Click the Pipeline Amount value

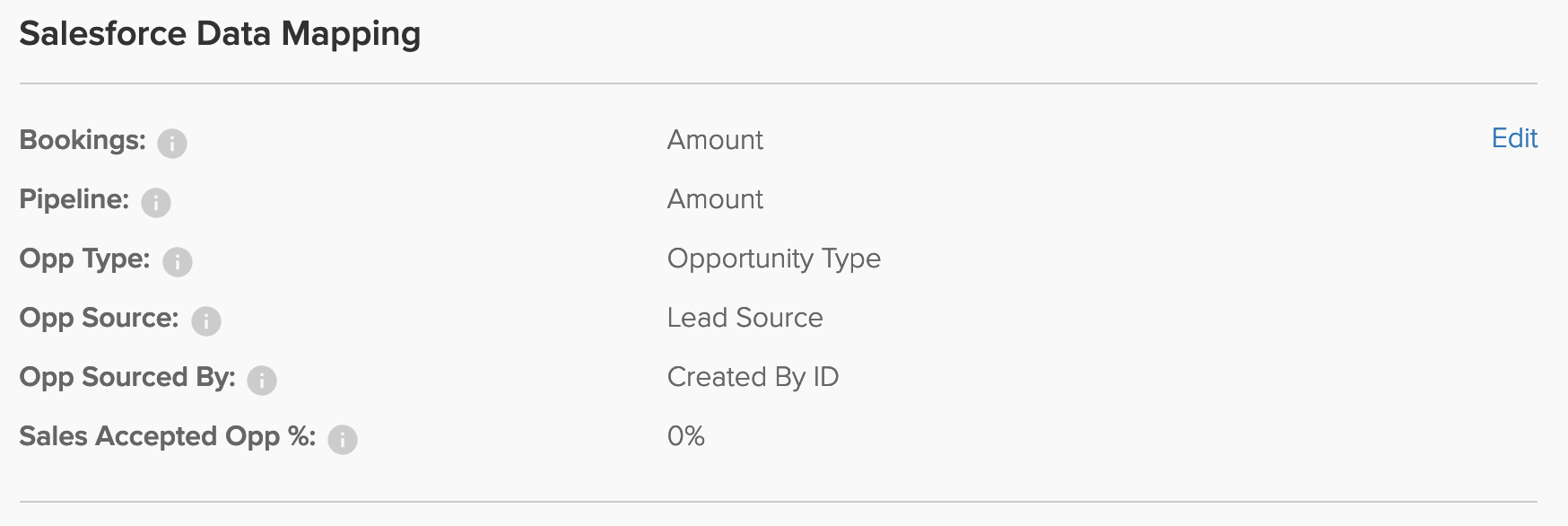pyautogui.click(x=715, y=199)
